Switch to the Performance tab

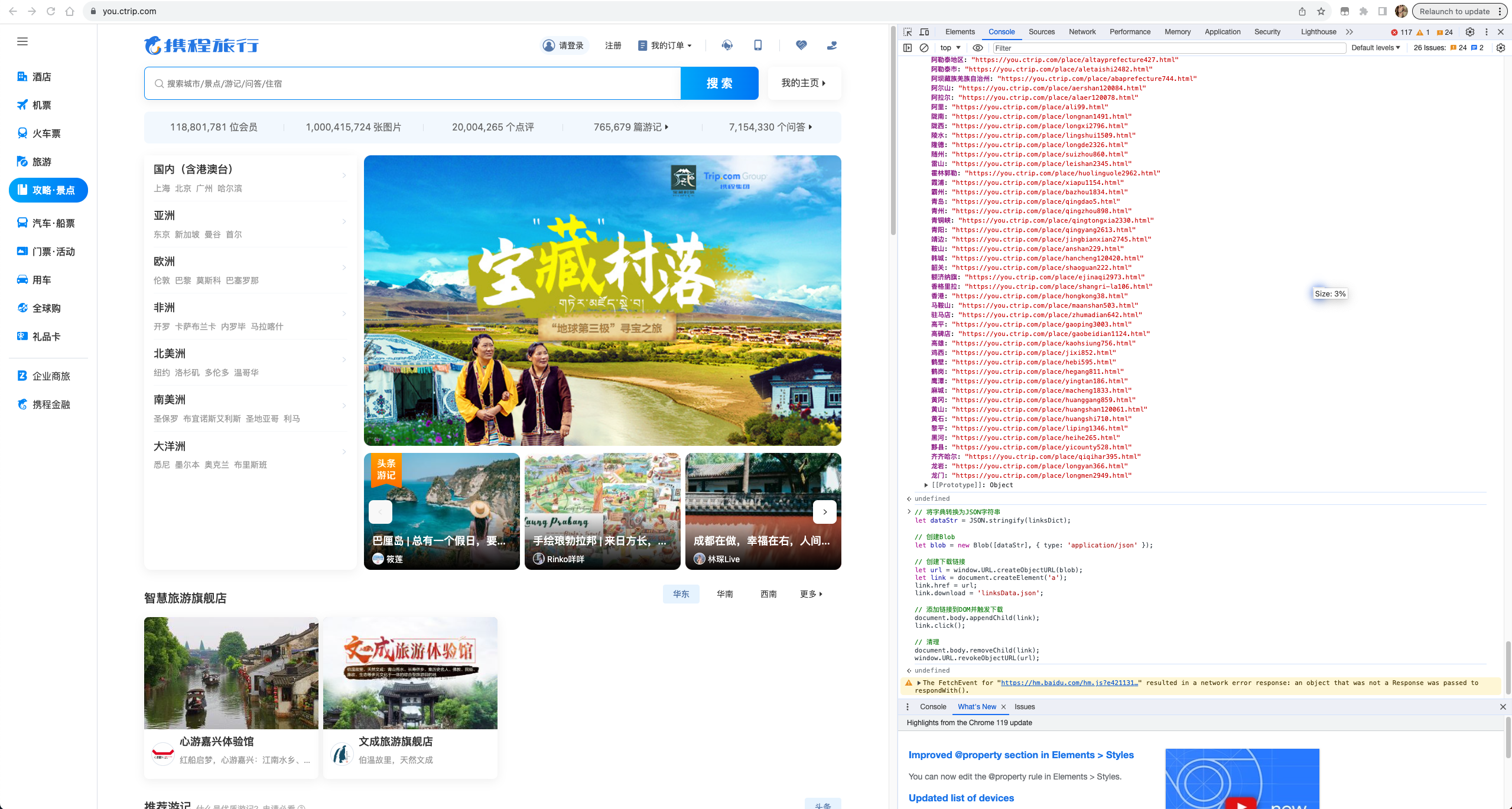(x=1130, y=32)
